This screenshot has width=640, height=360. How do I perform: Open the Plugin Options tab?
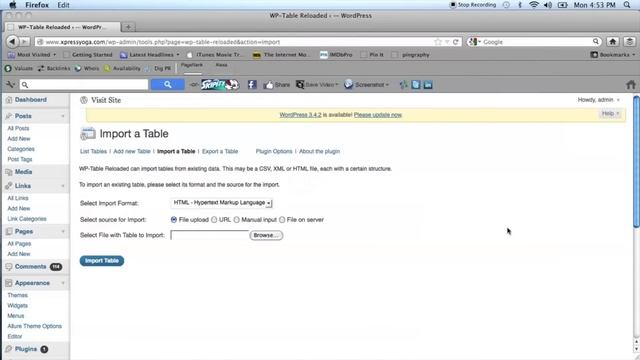[274, 151]
